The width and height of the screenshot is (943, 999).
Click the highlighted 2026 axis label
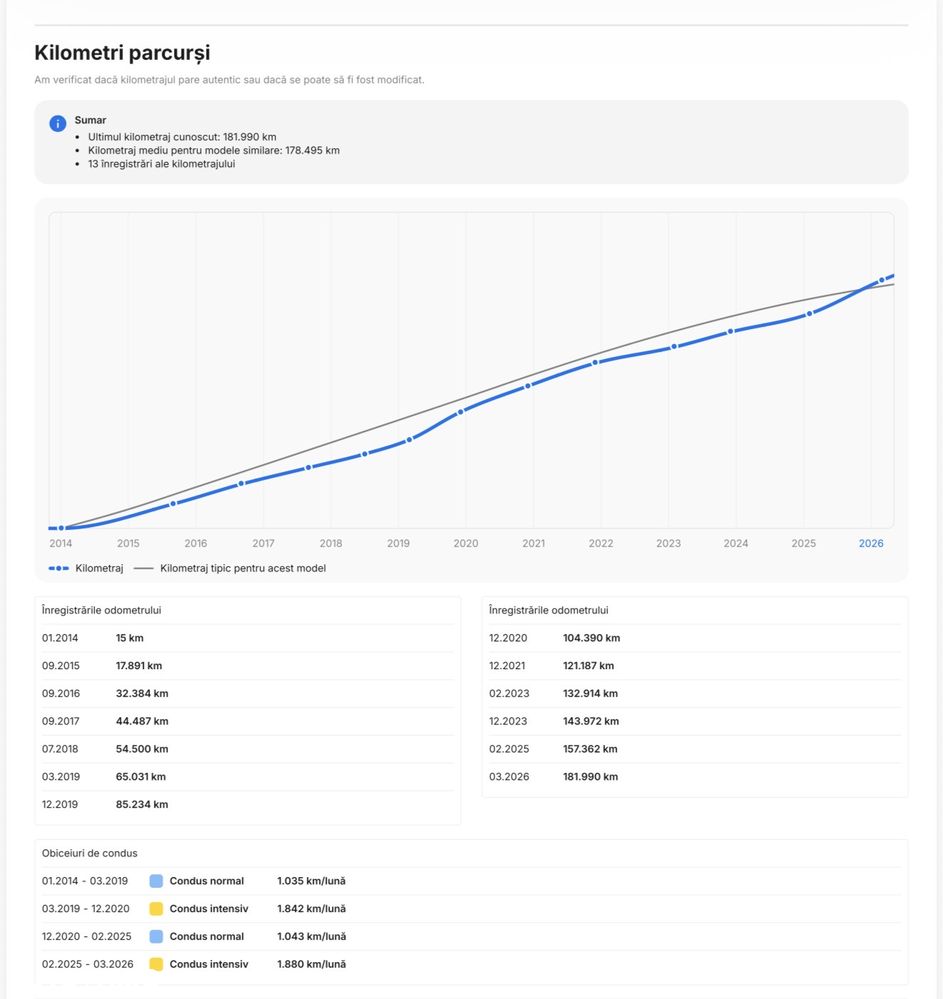pyautogui.click(x=871, y=544)
